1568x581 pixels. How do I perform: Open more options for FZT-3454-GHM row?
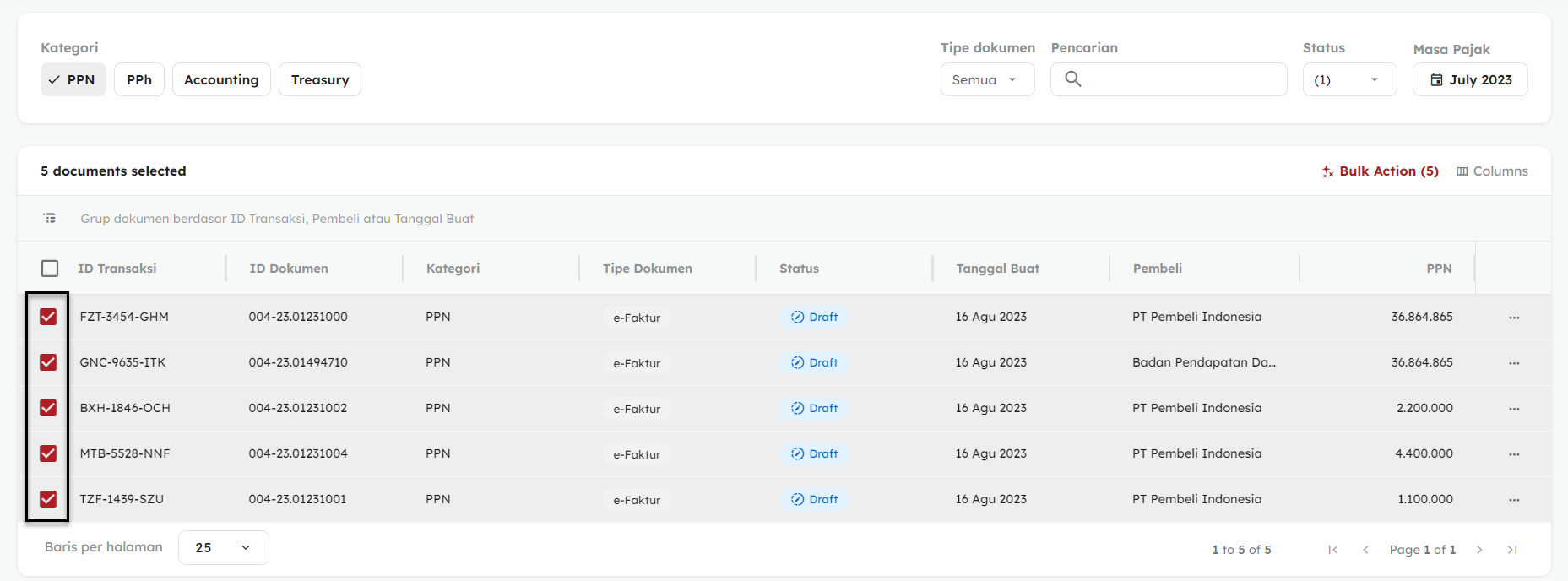coord(1513,318)
